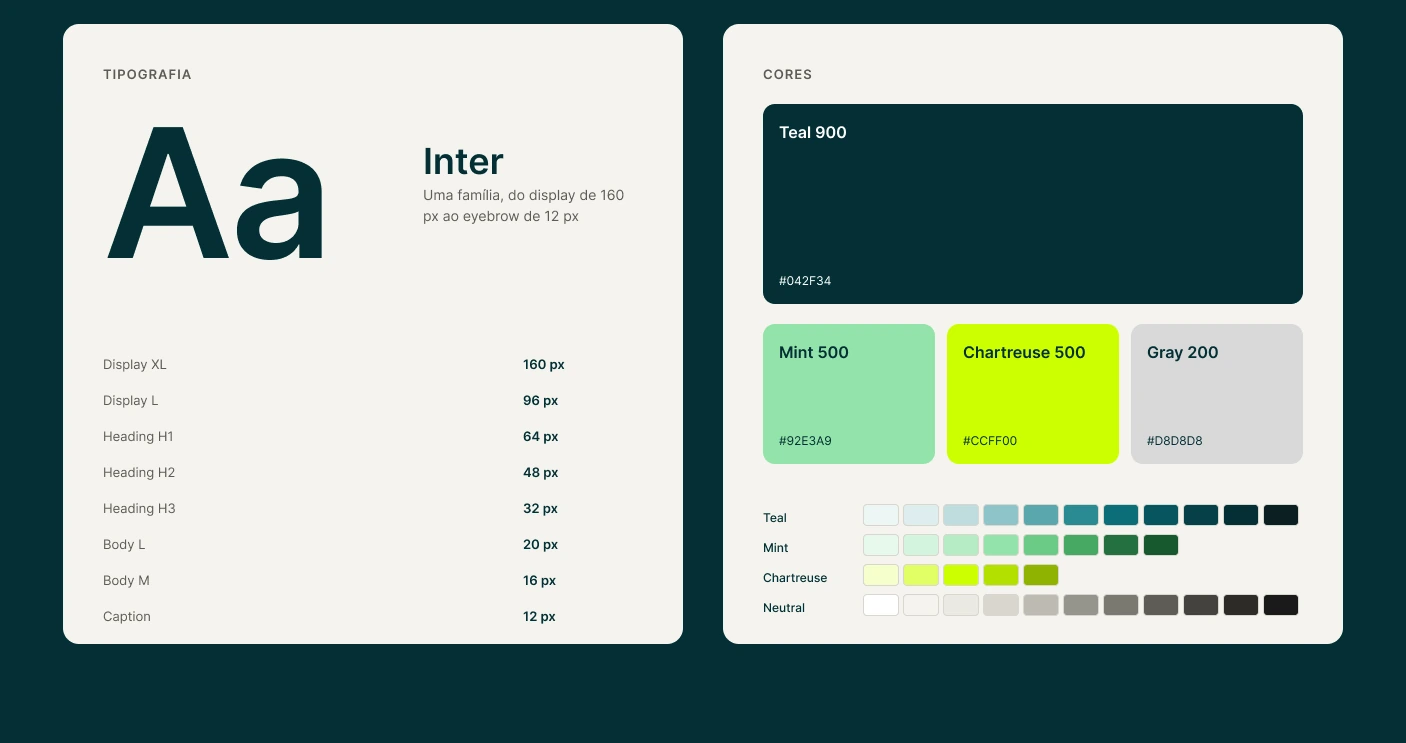
Task: Click the hex code #042F34
Action: pos(805,281)
